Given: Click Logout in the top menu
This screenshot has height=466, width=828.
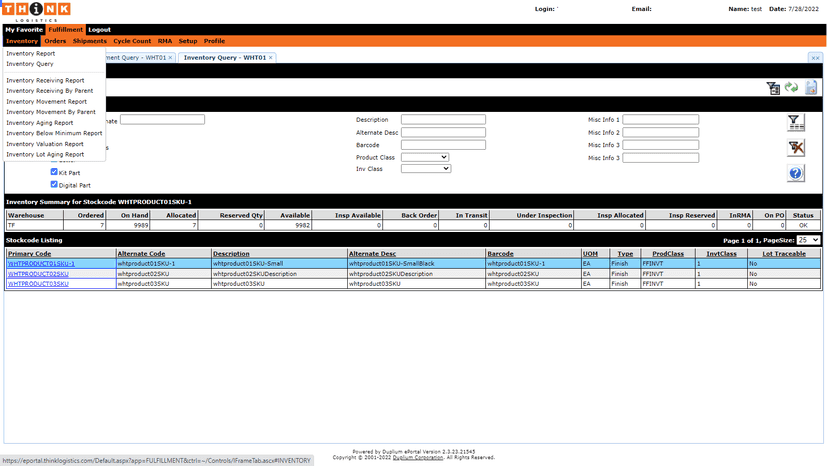Looking at the screenshot, I should pos(99,30).
